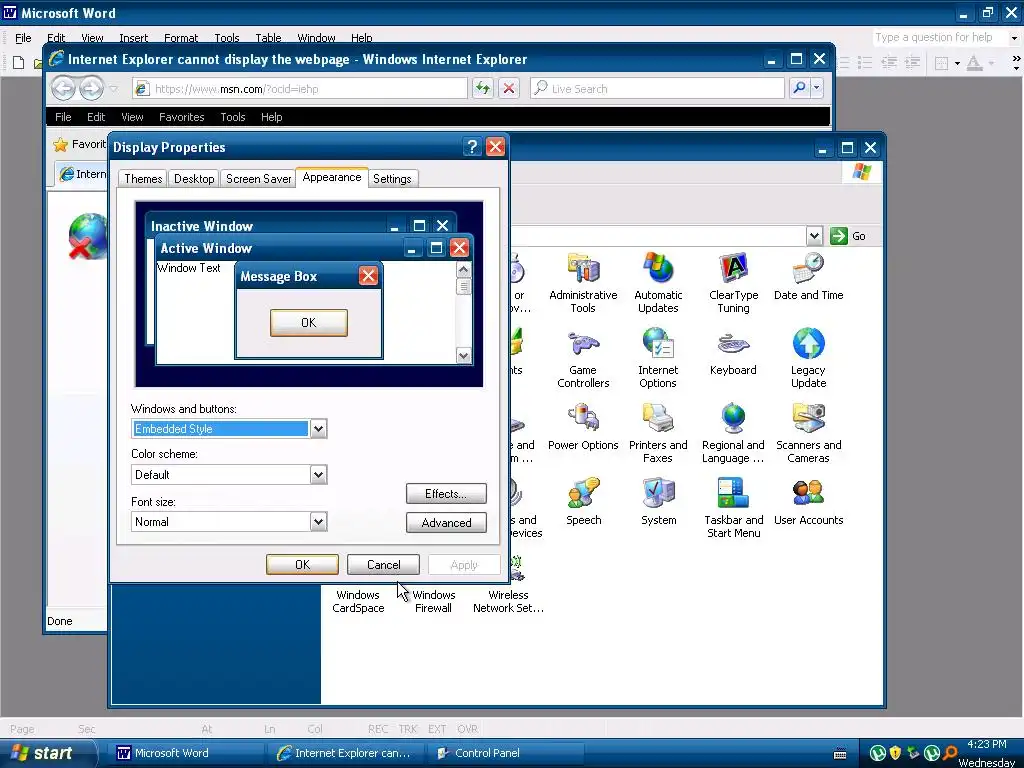Click Internet Explorer forward arrow

[x=91, y=88]
